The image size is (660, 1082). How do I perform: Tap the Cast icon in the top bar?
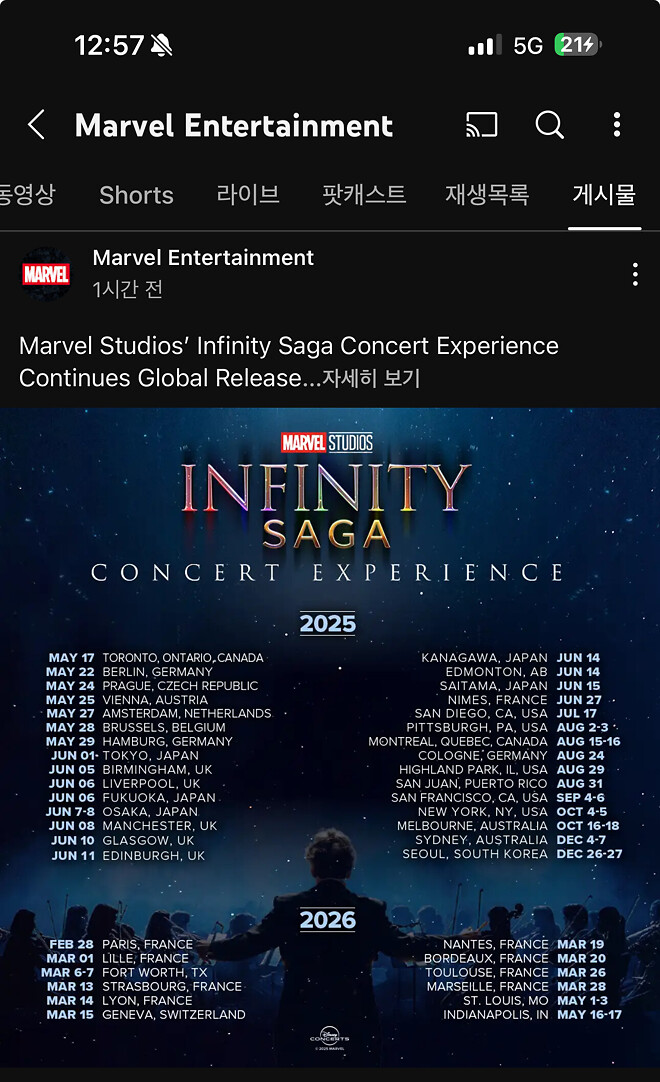(483, 125)
